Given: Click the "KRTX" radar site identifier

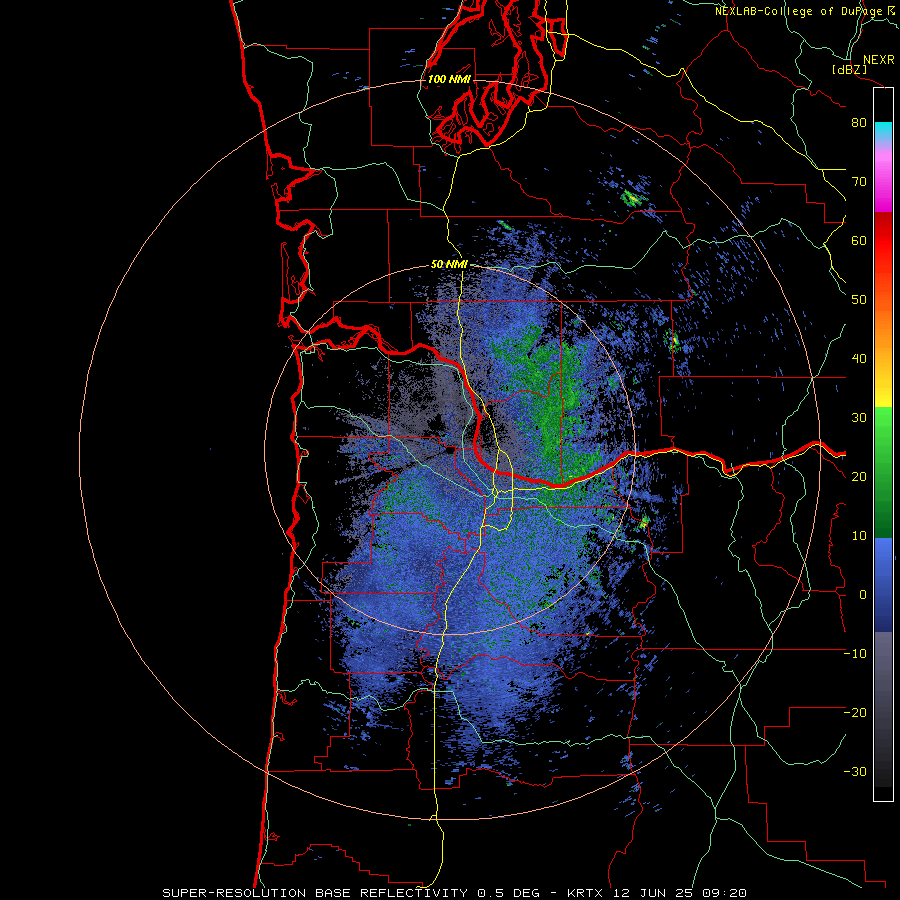Looking at the screenshot, I should [x=587, y=893].
